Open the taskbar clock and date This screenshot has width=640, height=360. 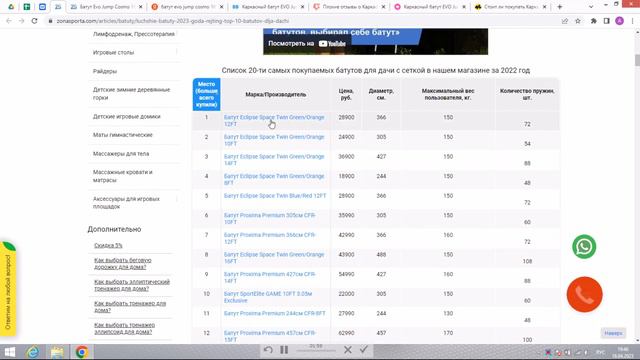(x=623, y=352)
